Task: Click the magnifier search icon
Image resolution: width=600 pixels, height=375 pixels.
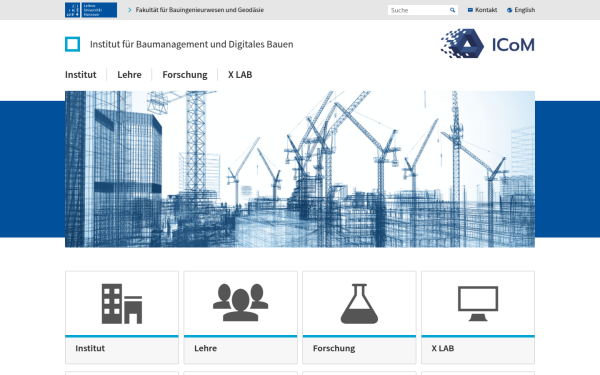Action: [x=452, y=10]
